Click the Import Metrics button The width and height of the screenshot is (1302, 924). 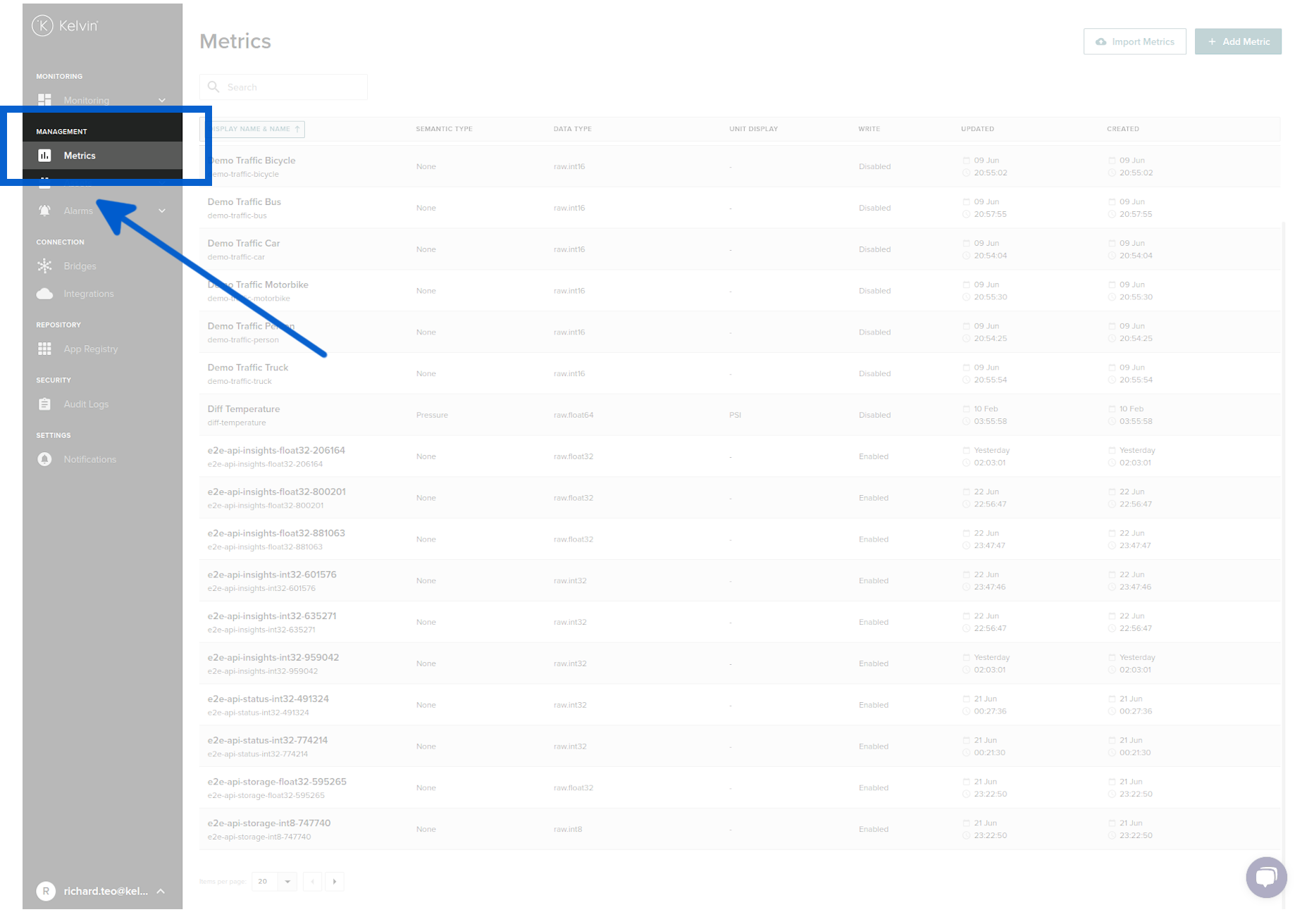[x=1134, y=42]
